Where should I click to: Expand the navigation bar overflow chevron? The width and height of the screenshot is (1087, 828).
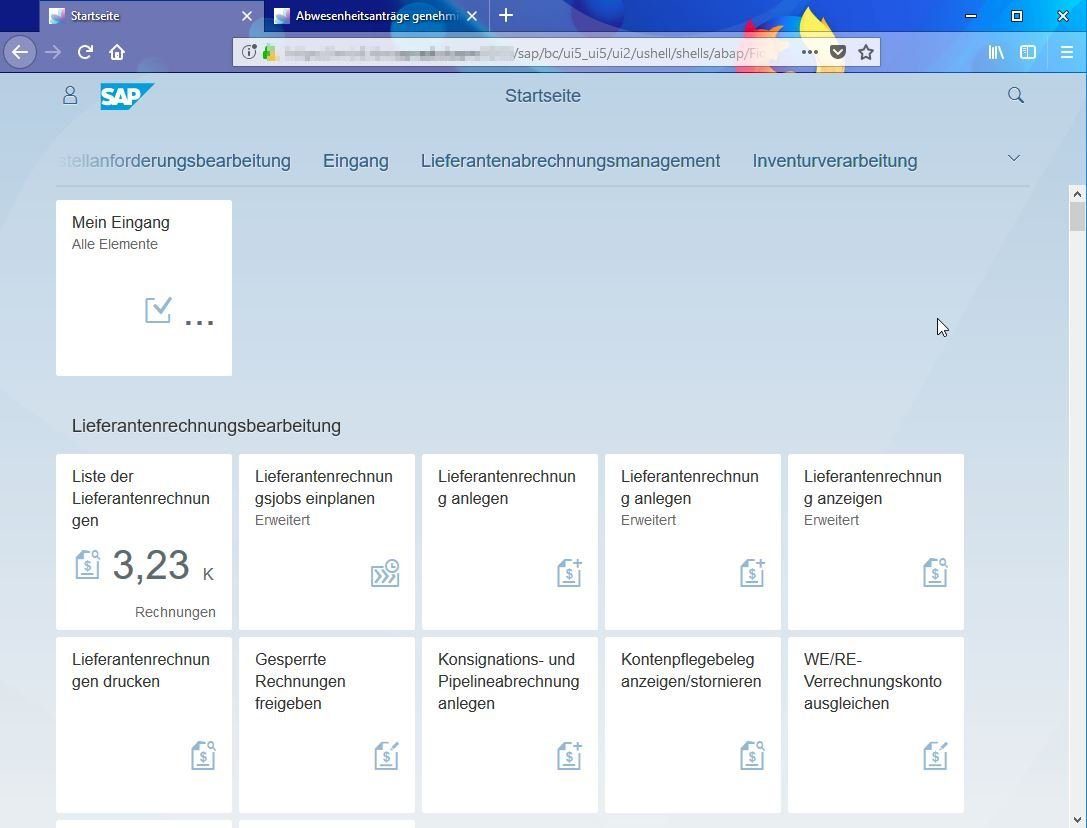click(1014, 158)
